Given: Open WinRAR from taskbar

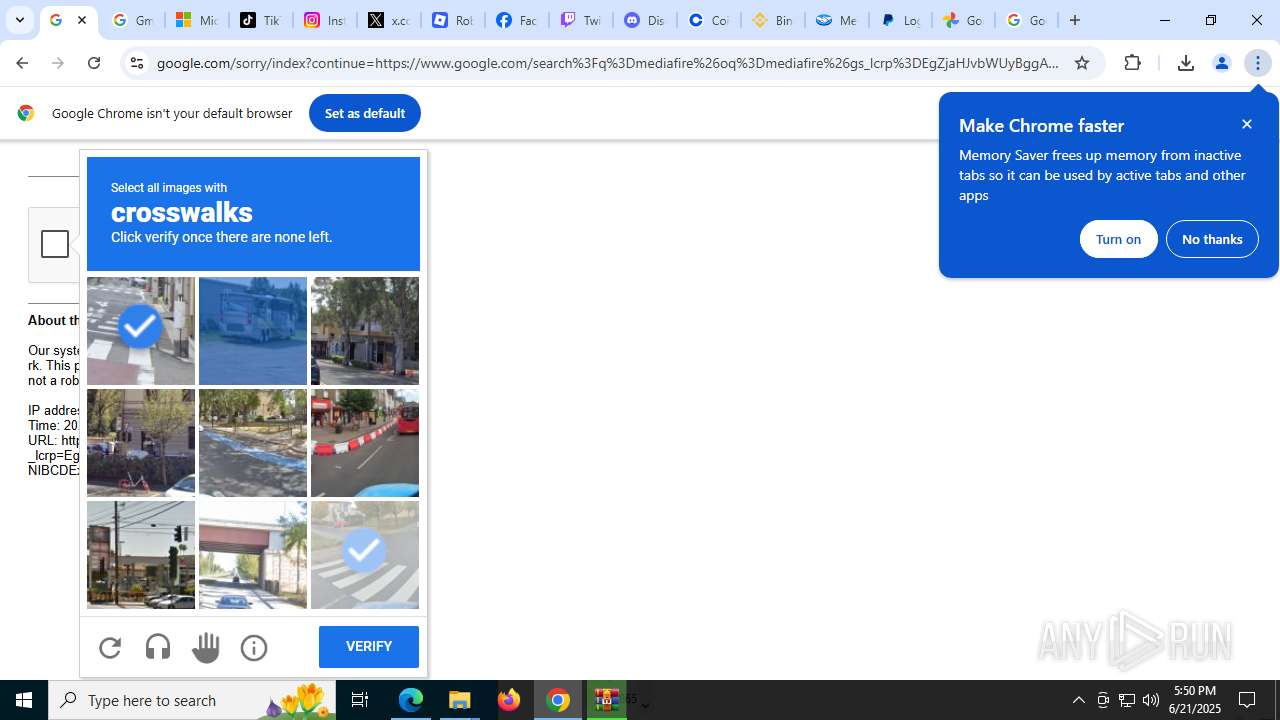Looking at the screenshot, I should 607,700.
